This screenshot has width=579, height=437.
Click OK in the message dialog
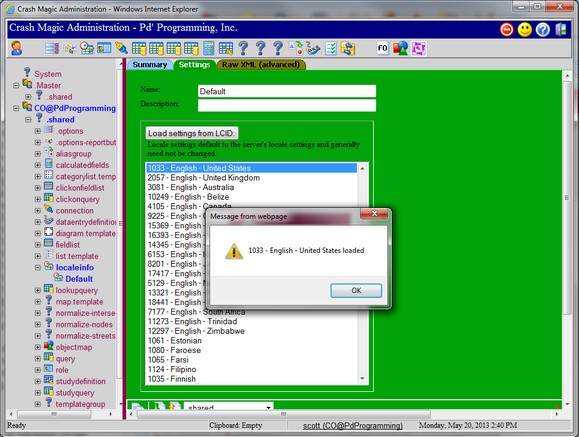[356, 290]
